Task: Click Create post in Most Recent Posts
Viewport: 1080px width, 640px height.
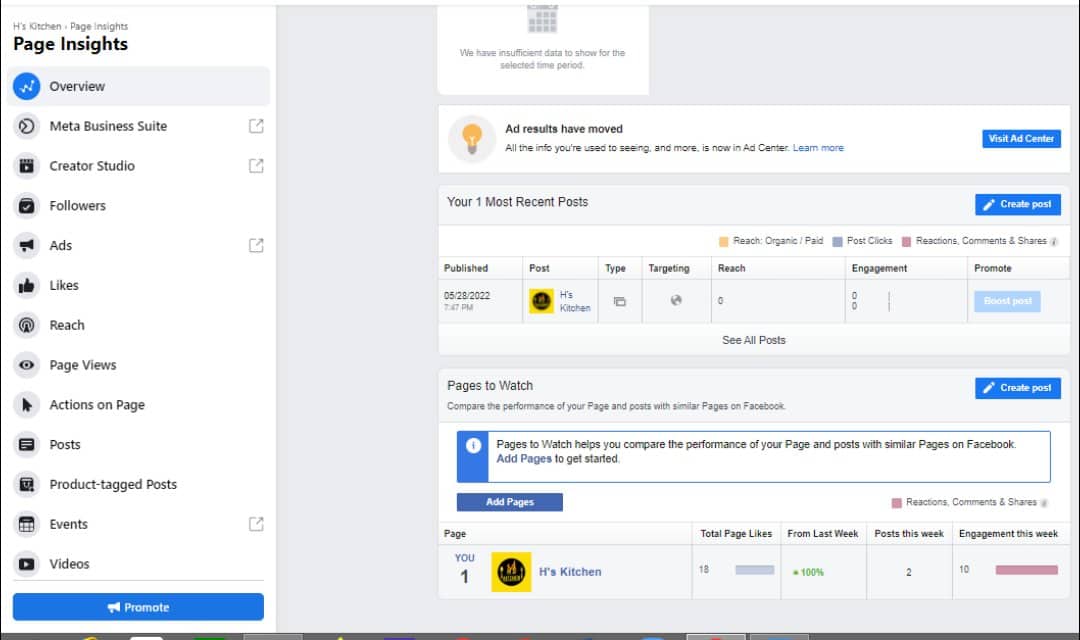Action: 1017,204
